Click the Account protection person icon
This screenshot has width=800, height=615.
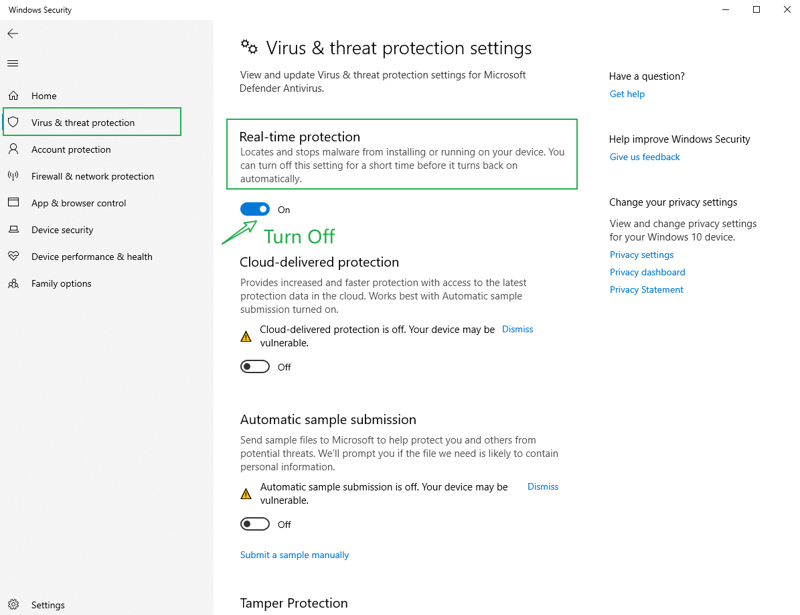[14, 149]
